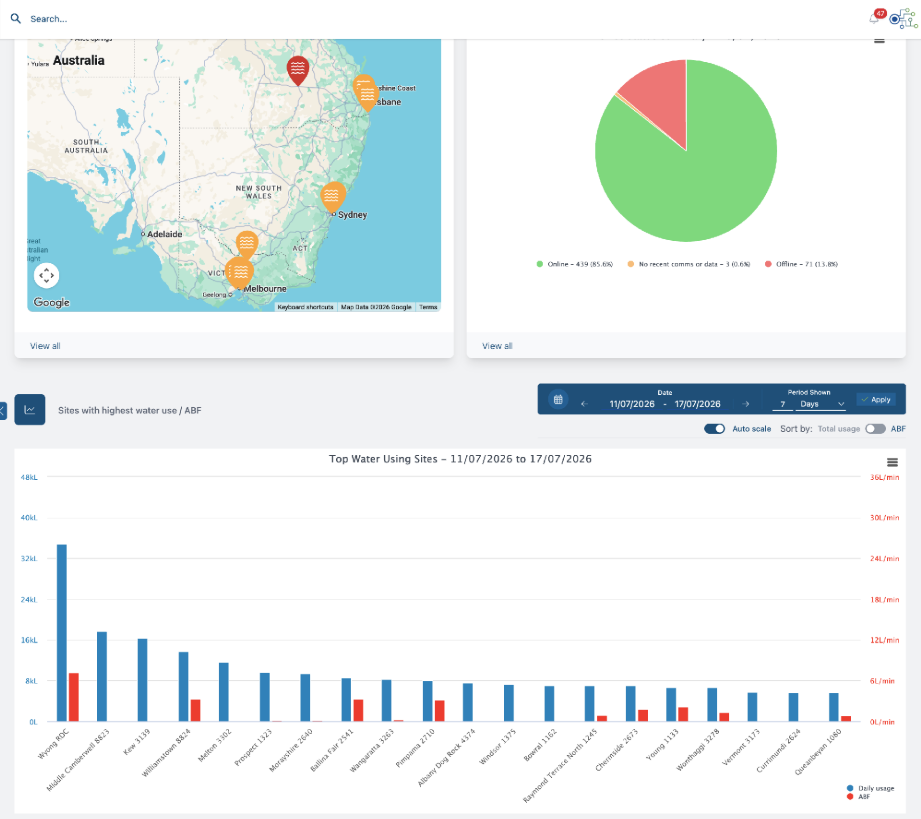Toggle the Auto scale switch
Viewport: 921px width, 819px height.
tap(714, 429)
